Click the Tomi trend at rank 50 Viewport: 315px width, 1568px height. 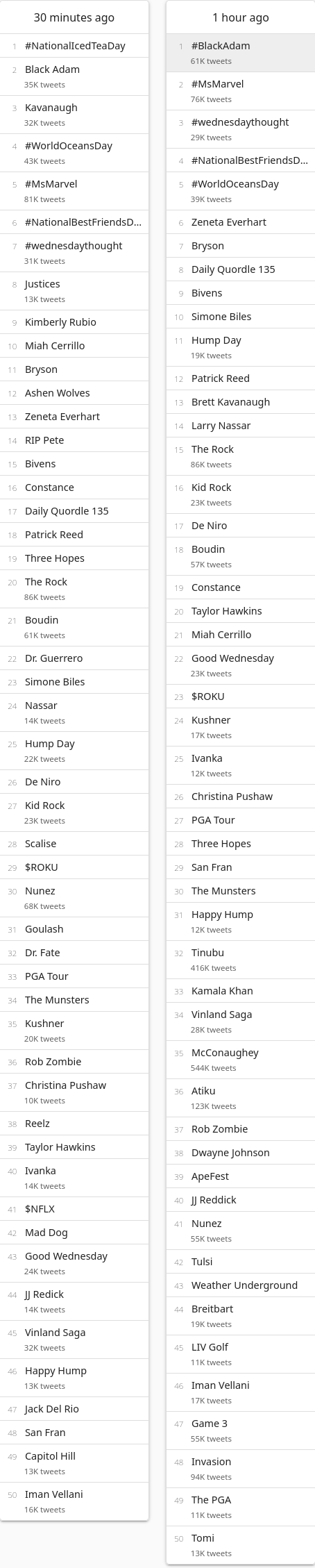click(x=241, y=1545)
